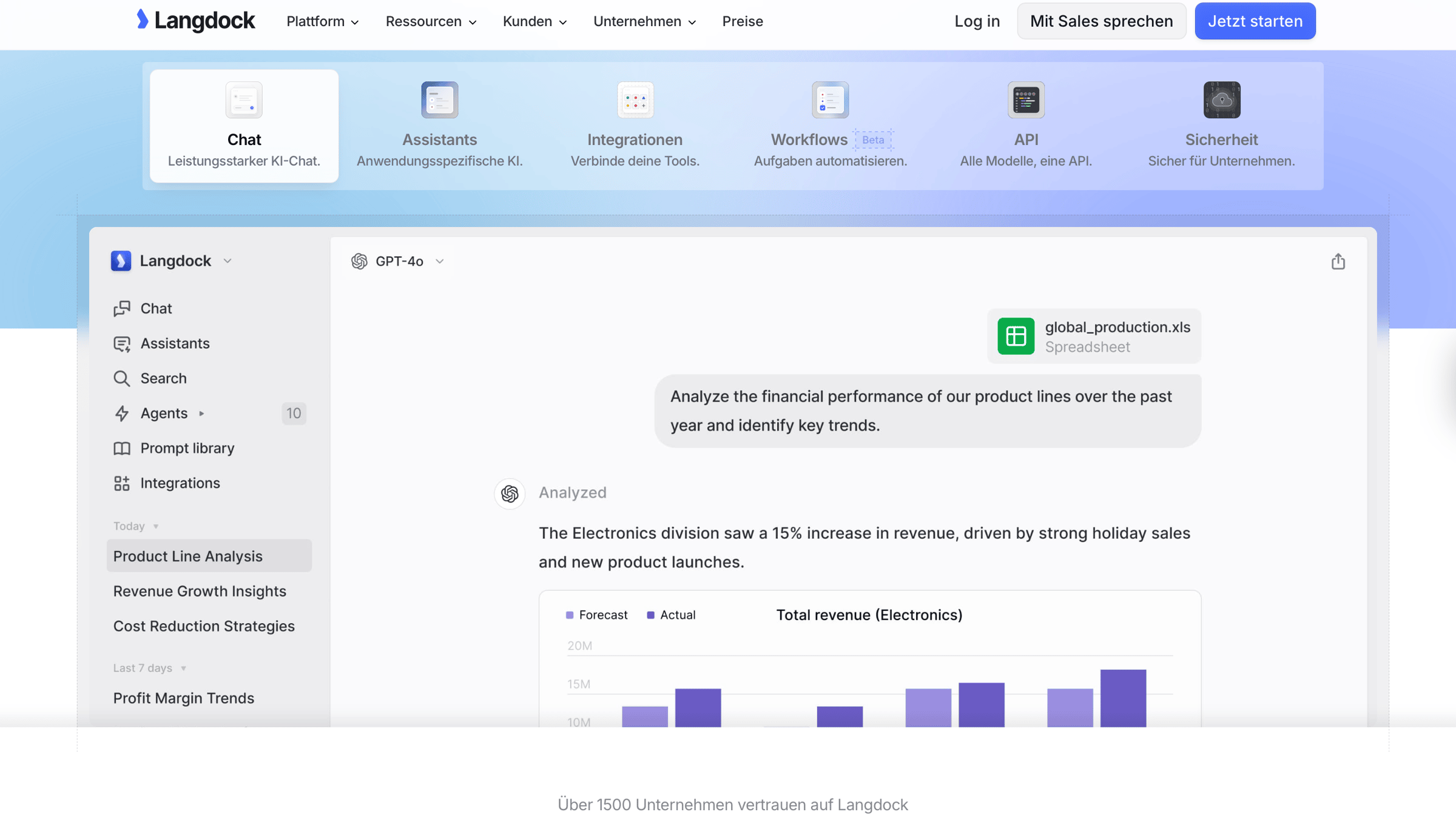1456x821 pixels.
Task: Expand the Agents submenu arrow
Action: [201, 414]
